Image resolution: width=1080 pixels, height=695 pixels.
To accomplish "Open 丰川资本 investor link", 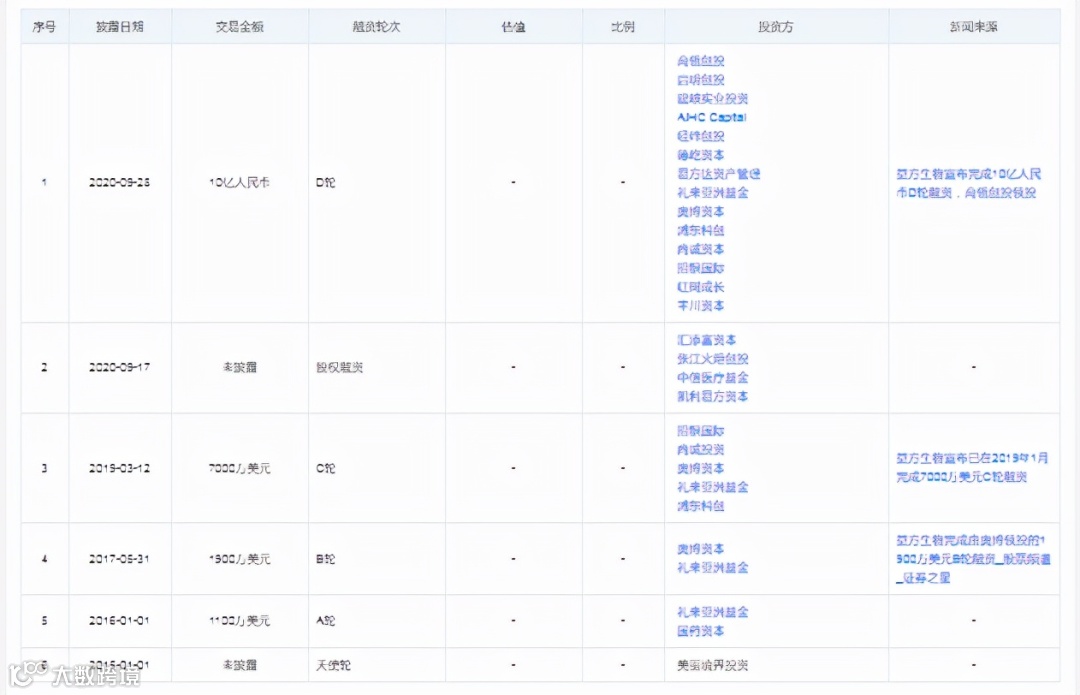I will [700, 306].
